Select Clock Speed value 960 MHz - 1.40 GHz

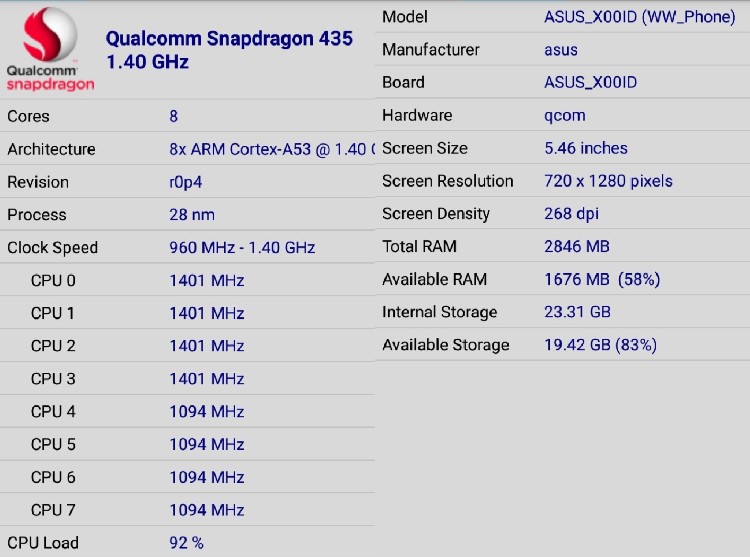[x=242, y=248]
